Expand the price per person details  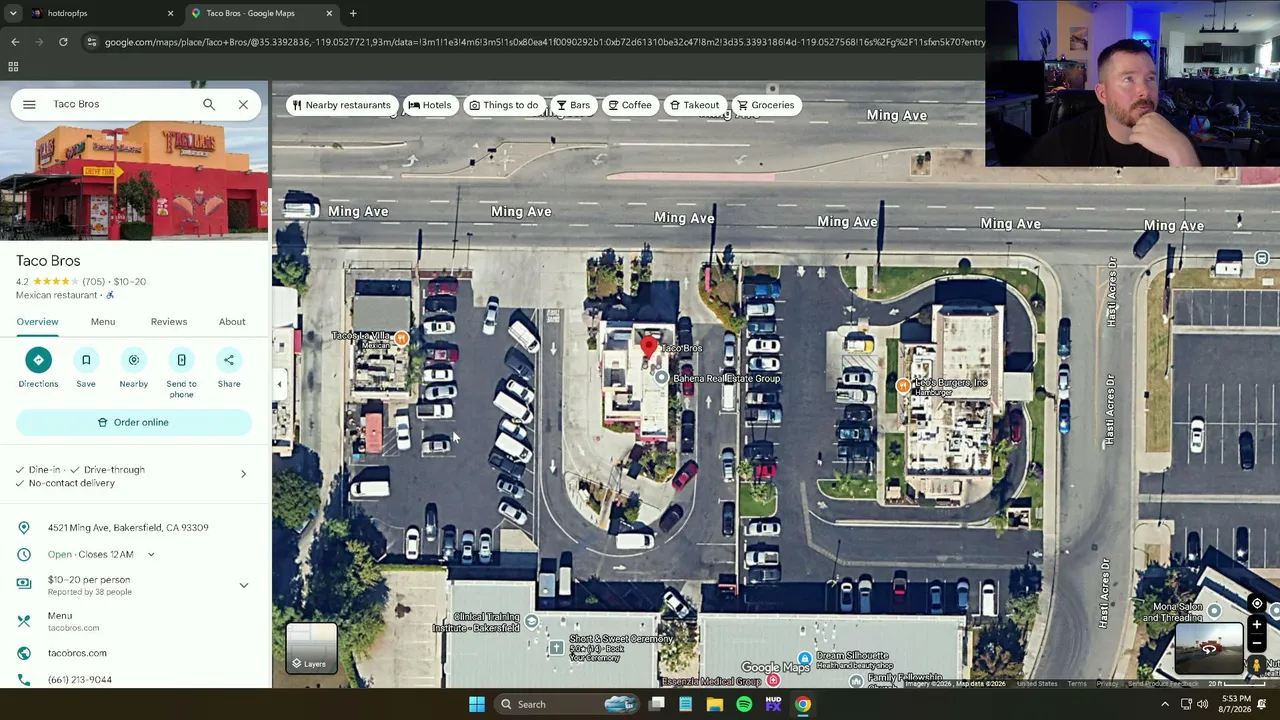click(243, 585)
